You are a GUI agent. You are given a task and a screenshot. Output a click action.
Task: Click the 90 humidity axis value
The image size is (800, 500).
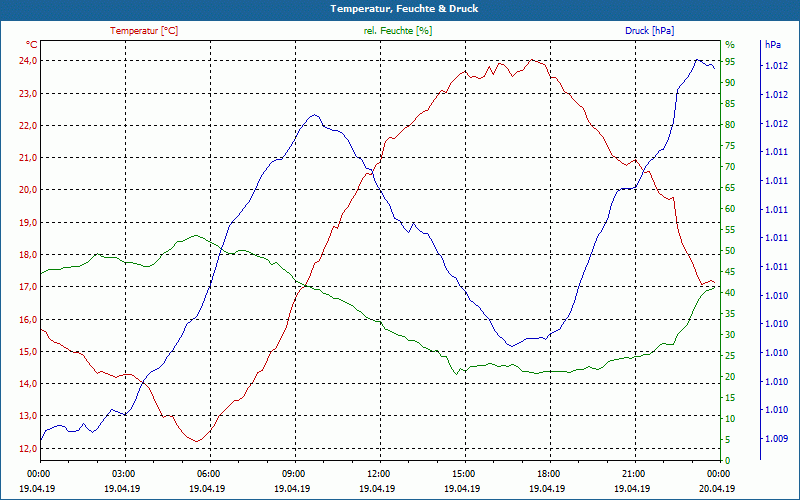[730, 83]
